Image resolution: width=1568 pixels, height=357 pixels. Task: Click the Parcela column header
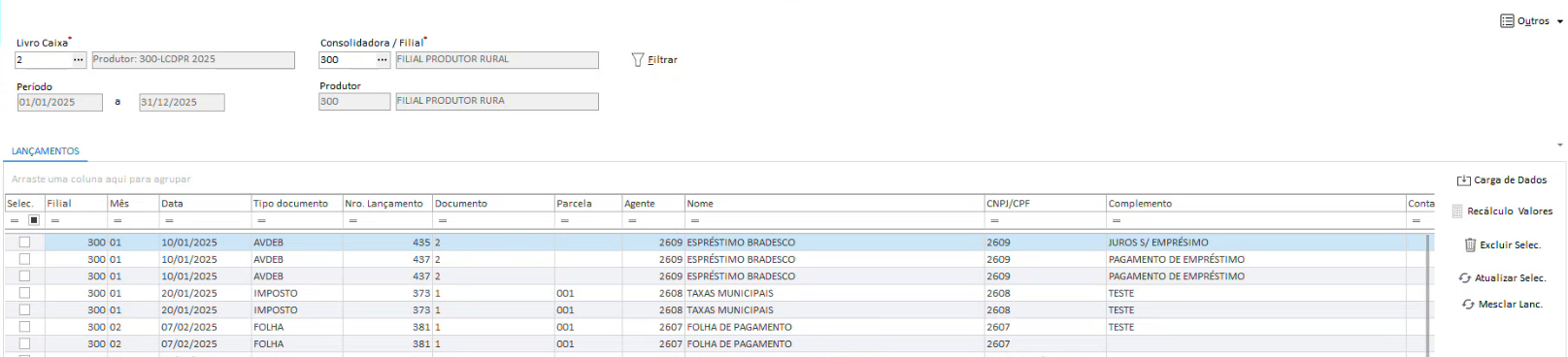point(588,204)
